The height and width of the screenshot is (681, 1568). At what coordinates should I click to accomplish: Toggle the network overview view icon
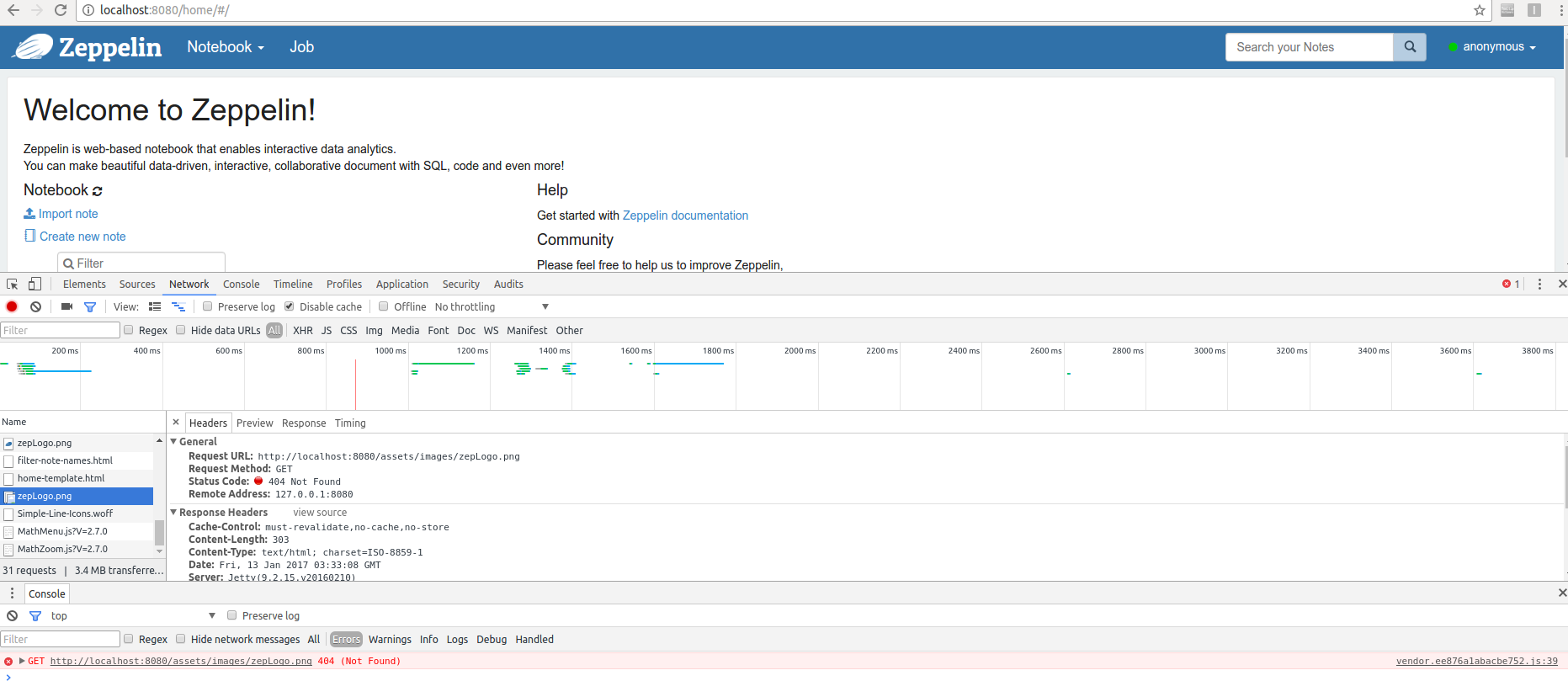pyautogui.click(x=178, y=306)
